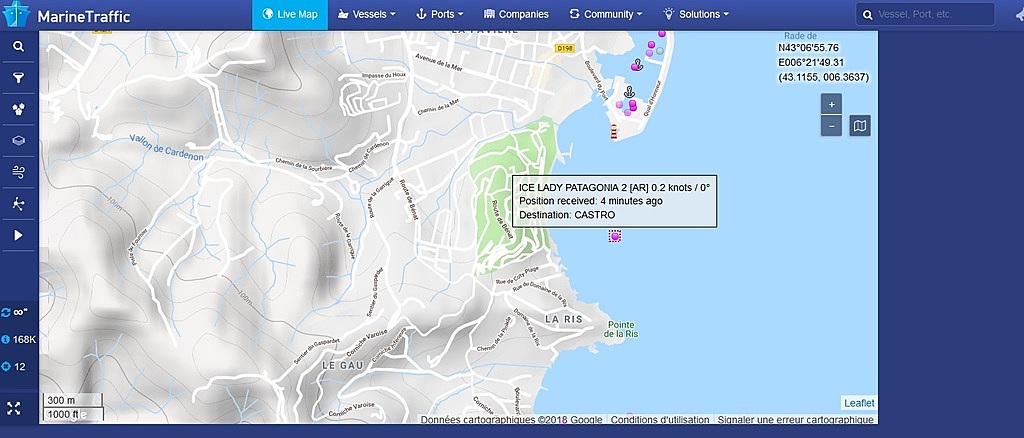The height and width of the screenshot is (438, 1024).
Task: Open the sidebar search tool
Action: pyautogui.click(x=19, y=46)
